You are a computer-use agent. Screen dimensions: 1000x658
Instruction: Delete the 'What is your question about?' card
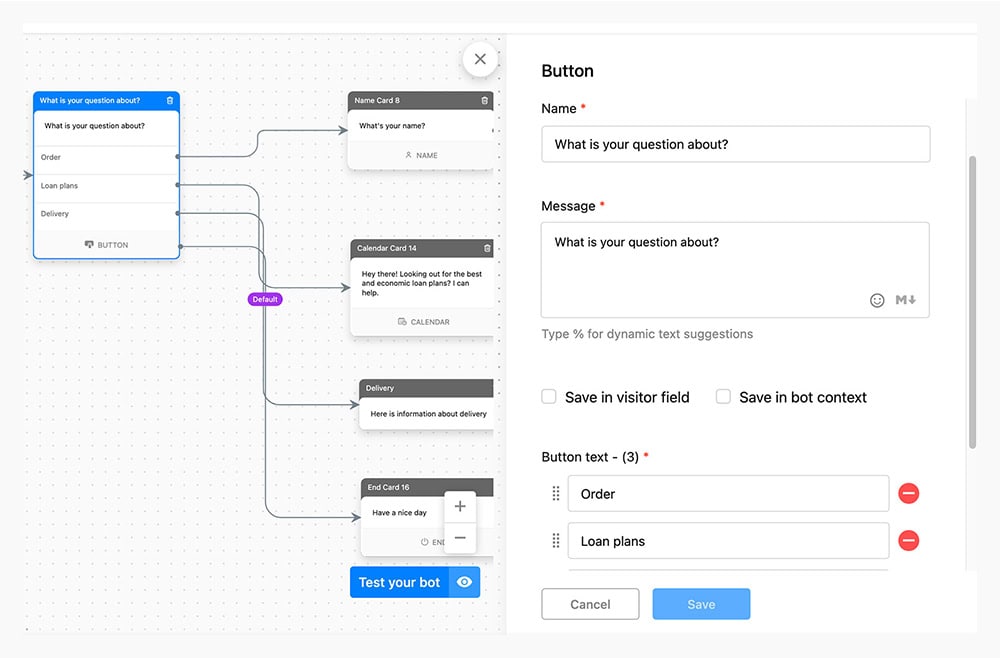pyautogui.click(x=170, y=101)
